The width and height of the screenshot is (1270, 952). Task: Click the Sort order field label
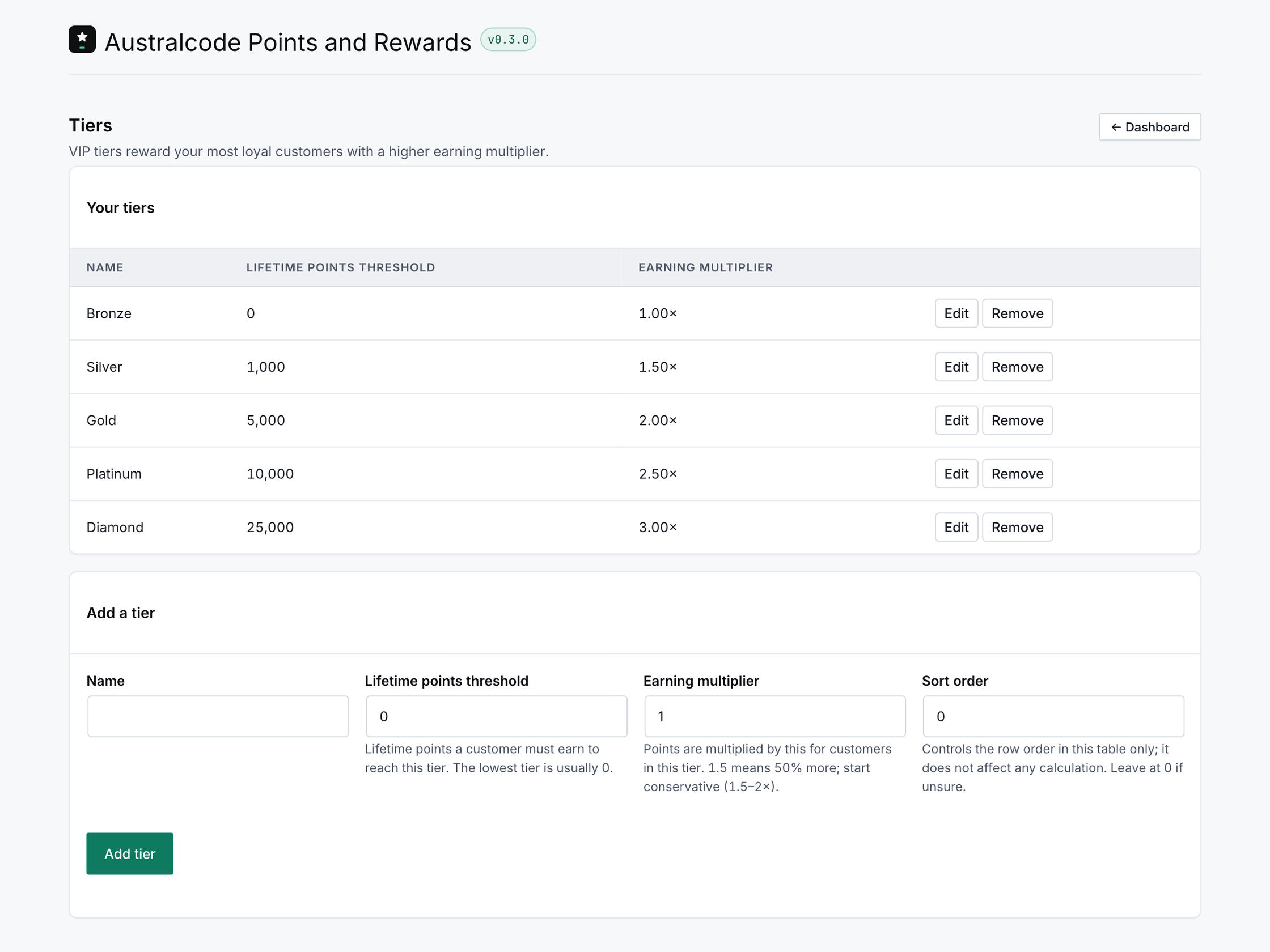955,681
